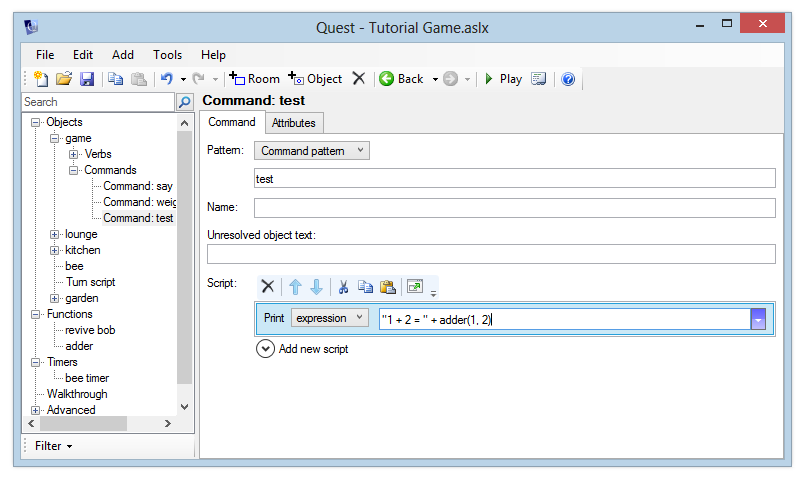Delete the selected script line
The image size is (805, 482).
(267, 286)
